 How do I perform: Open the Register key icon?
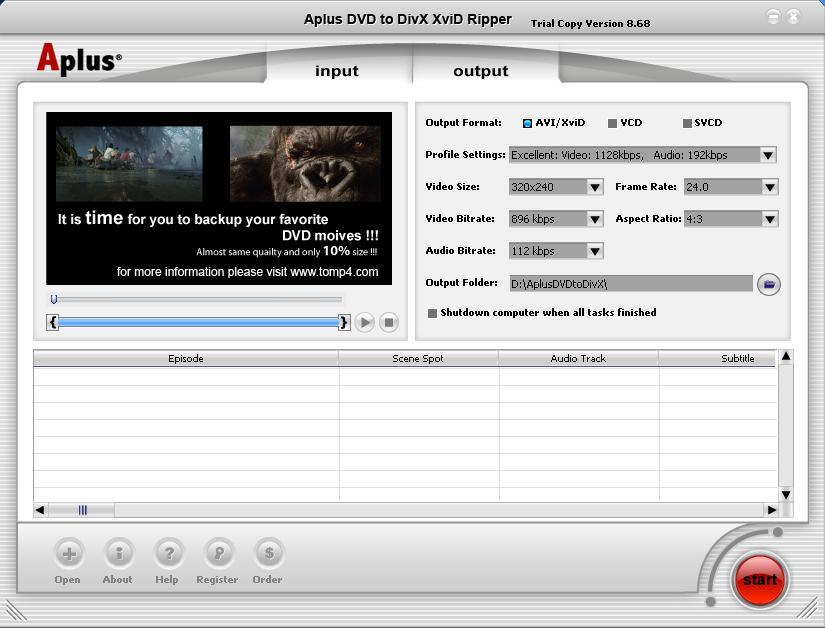coord(219,553)
